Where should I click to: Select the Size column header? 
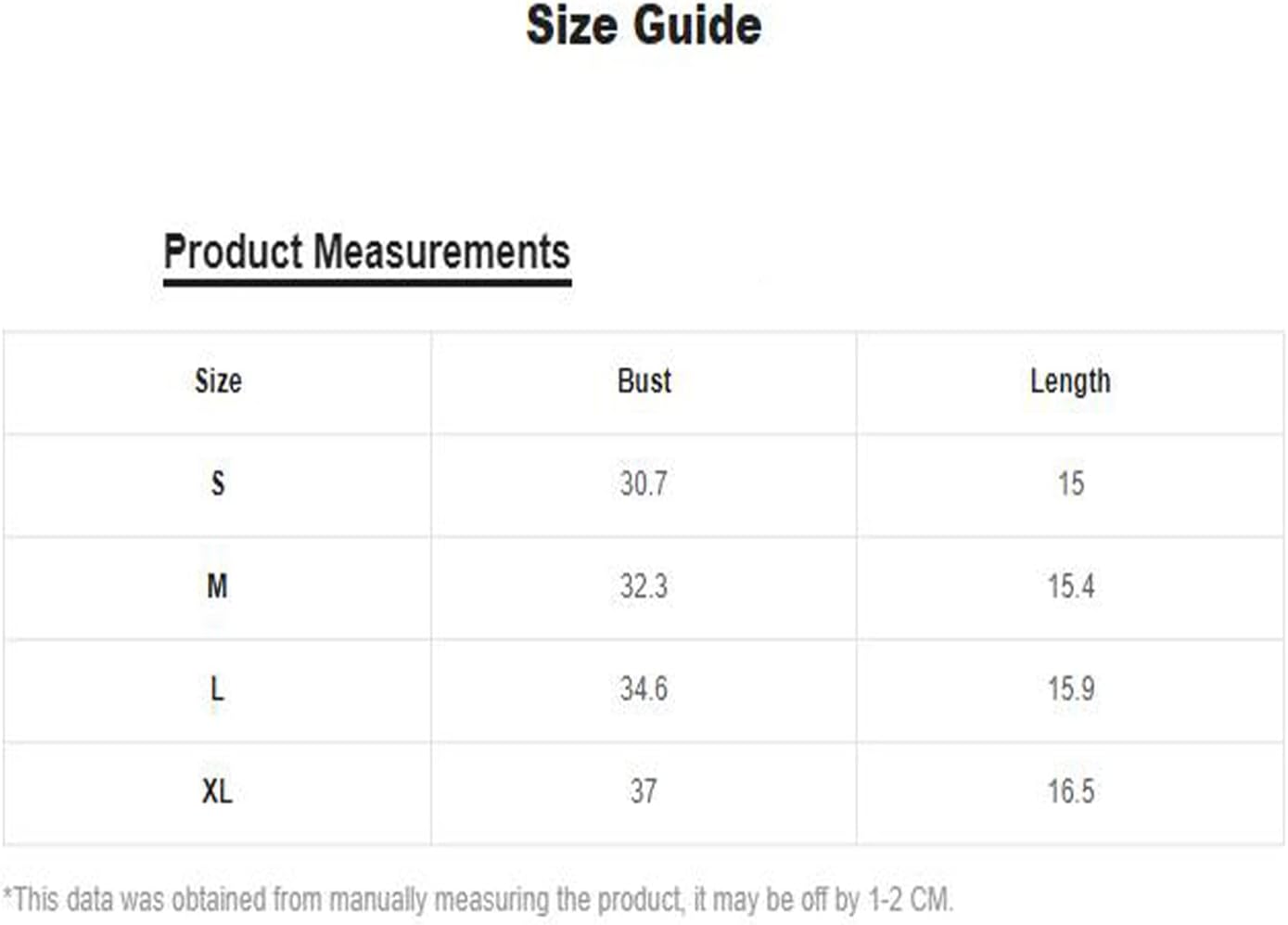point(218,381)
